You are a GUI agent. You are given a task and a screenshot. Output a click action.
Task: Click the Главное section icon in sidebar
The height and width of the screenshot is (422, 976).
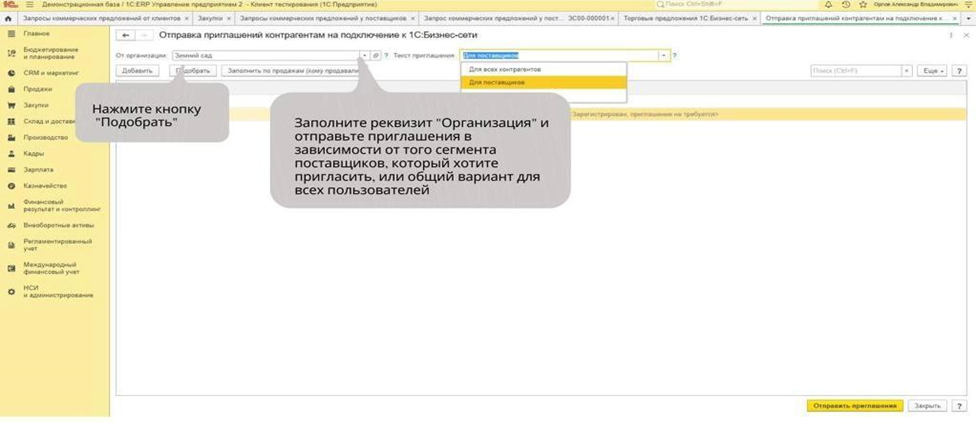click(11, 33)
